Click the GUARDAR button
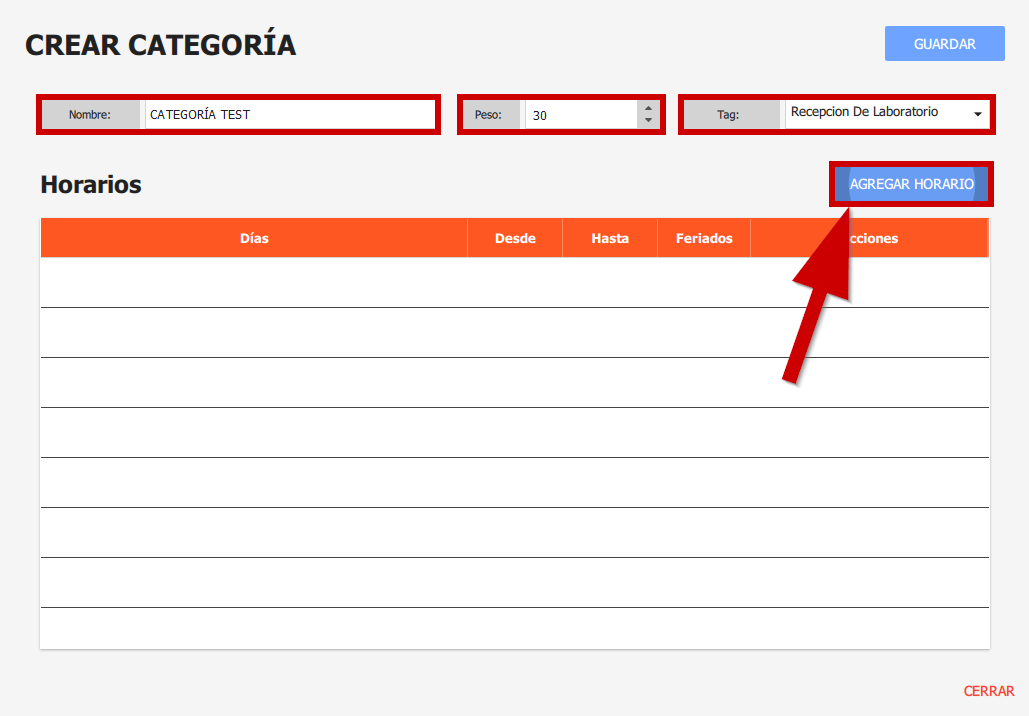 pos(944,44)
